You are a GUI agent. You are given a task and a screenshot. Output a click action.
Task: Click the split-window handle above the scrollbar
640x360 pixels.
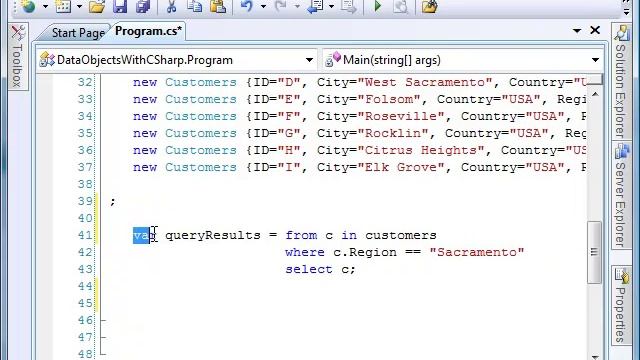(x=594, y=79)
